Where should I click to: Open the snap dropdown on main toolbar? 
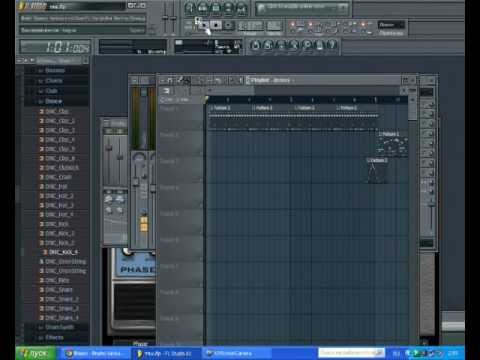(391, 25)
